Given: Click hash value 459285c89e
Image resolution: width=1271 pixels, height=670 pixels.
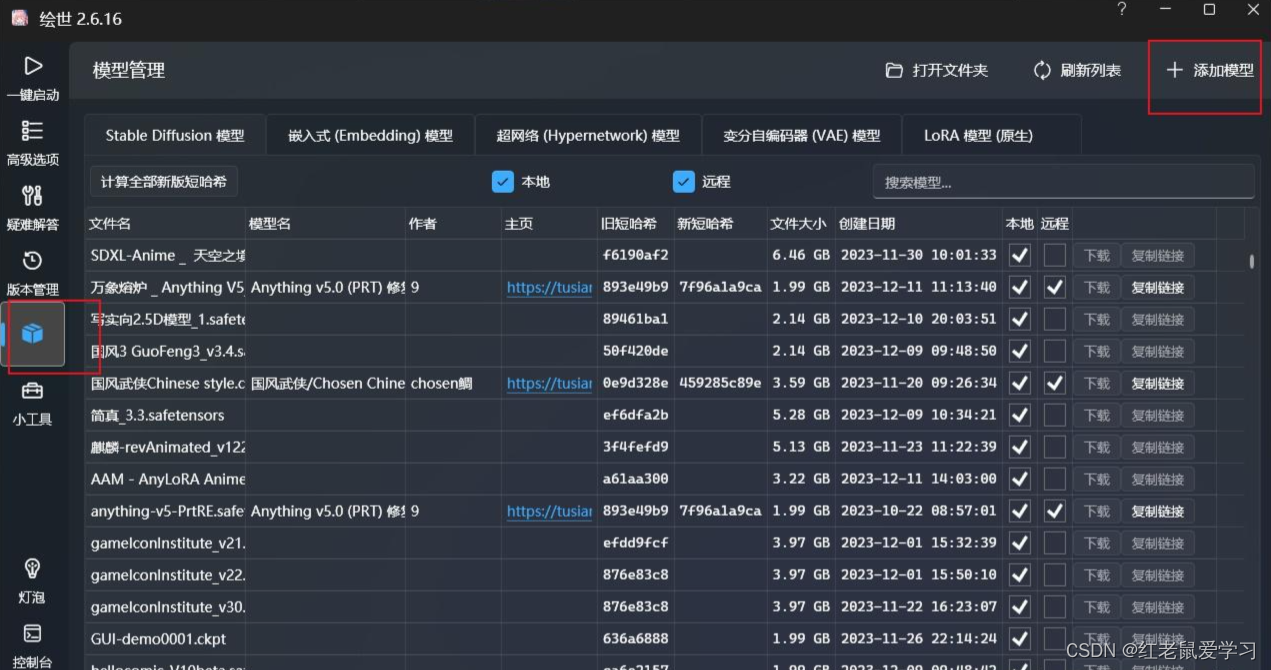Looking at the screenshot, I should click(x=720, y=383).
